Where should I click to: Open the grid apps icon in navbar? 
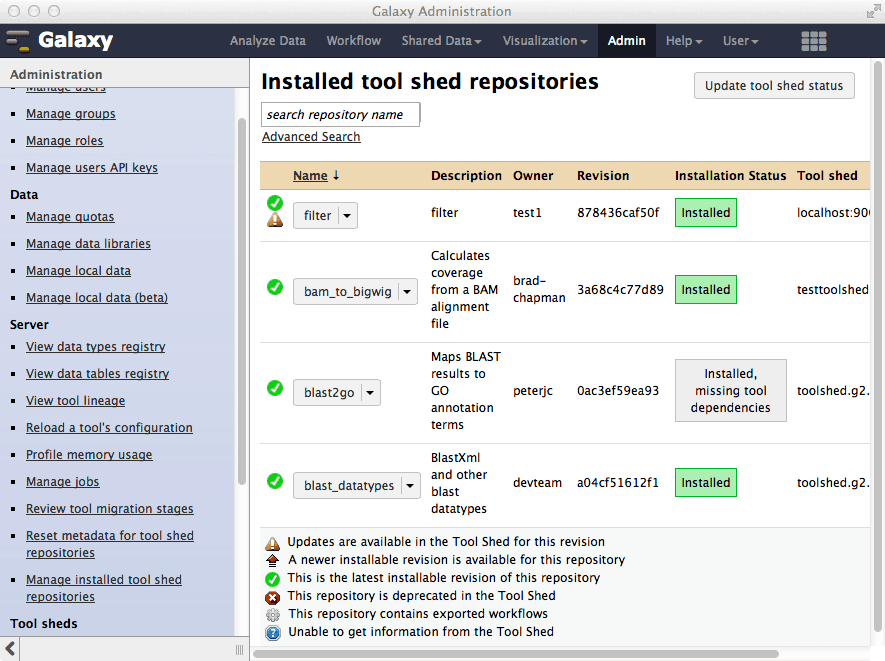[813, 41]
